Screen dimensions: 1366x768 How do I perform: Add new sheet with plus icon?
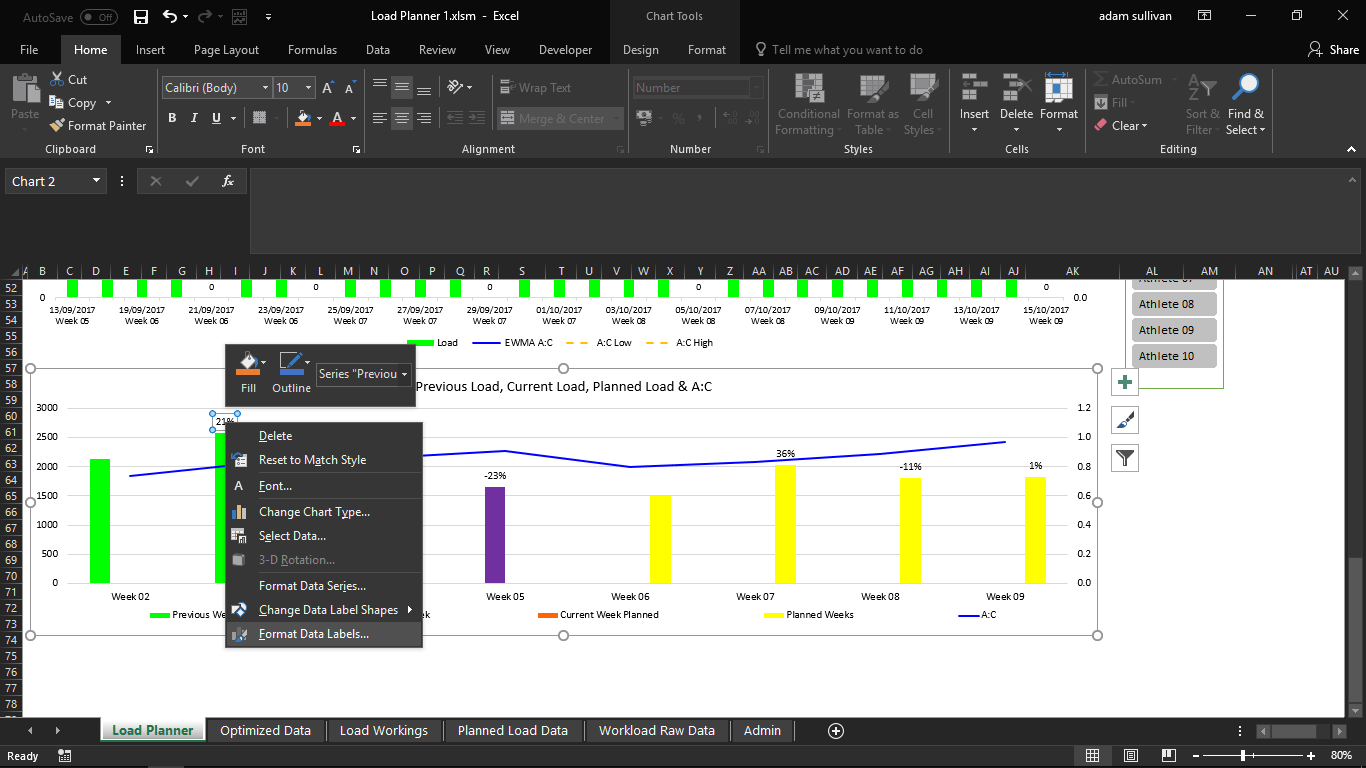[837, 731]
